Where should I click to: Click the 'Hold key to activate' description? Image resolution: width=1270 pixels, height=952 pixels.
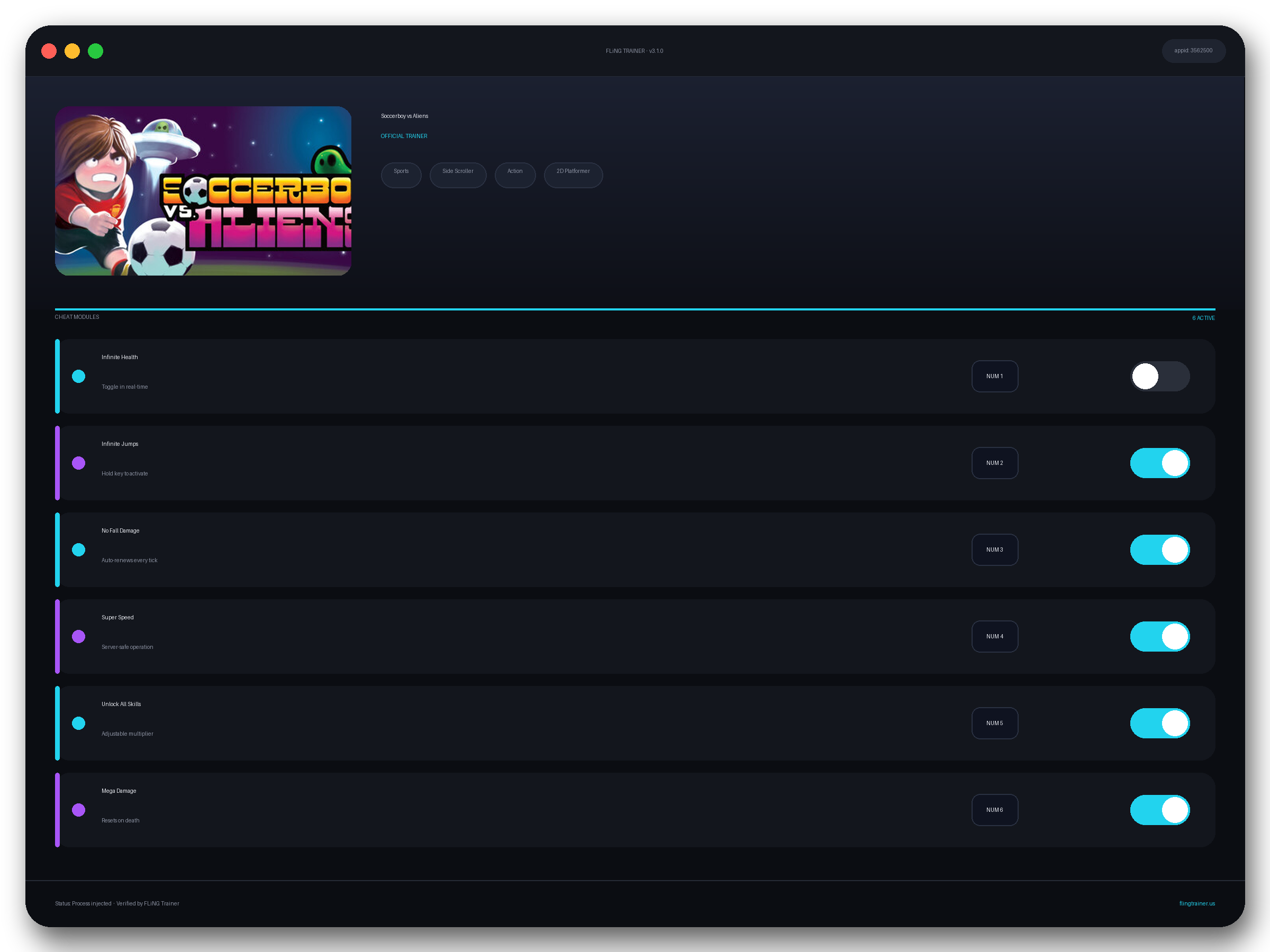124,473
